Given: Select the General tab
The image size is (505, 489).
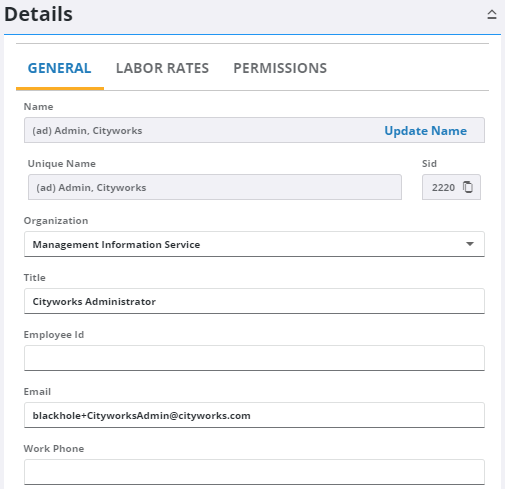Looking at the screenshot, I should click(x=59, y=68).
